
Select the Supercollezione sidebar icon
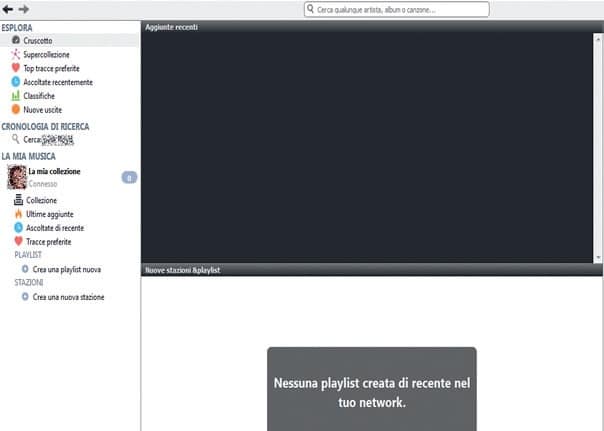[15, 54]
